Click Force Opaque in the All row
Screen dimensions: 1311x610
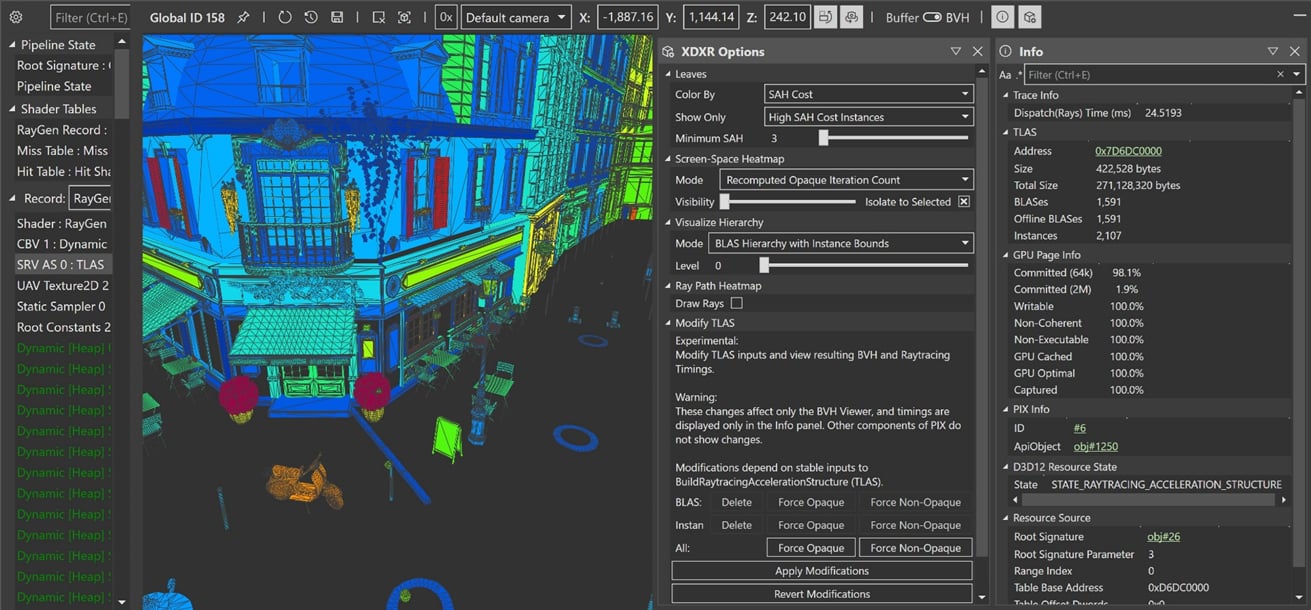pos(811,548)
